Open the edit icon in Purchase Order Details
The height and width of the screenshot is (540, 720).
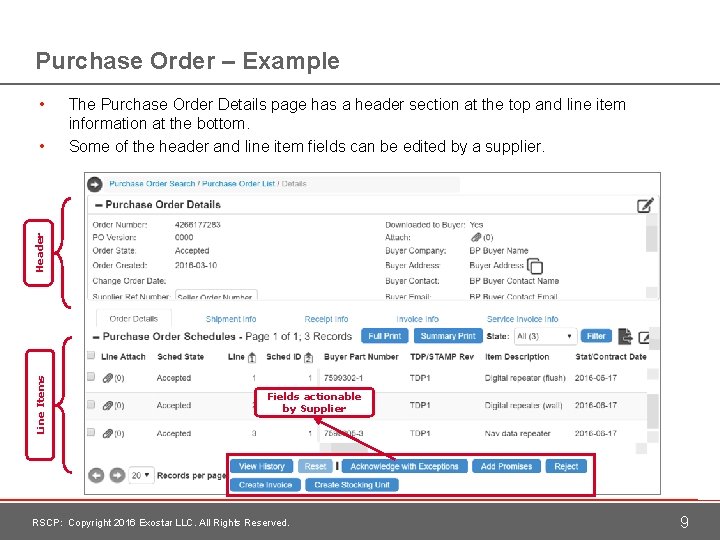(x=645, y=205)
